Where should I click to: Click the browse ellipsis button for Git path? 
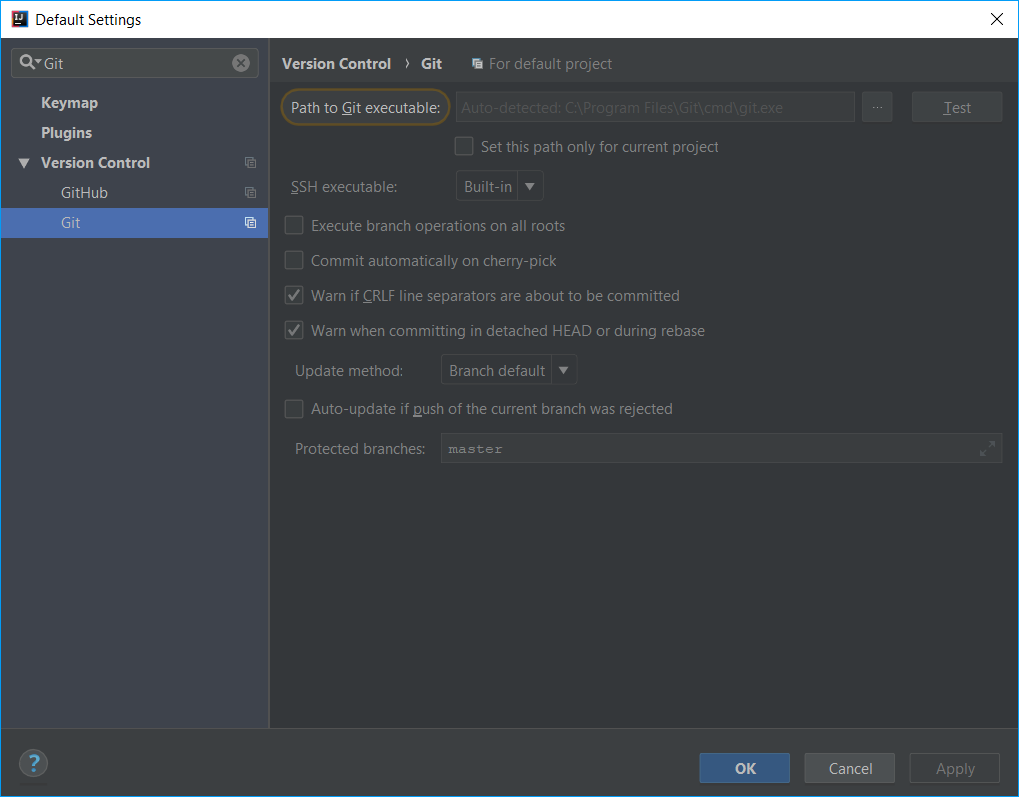876,108
